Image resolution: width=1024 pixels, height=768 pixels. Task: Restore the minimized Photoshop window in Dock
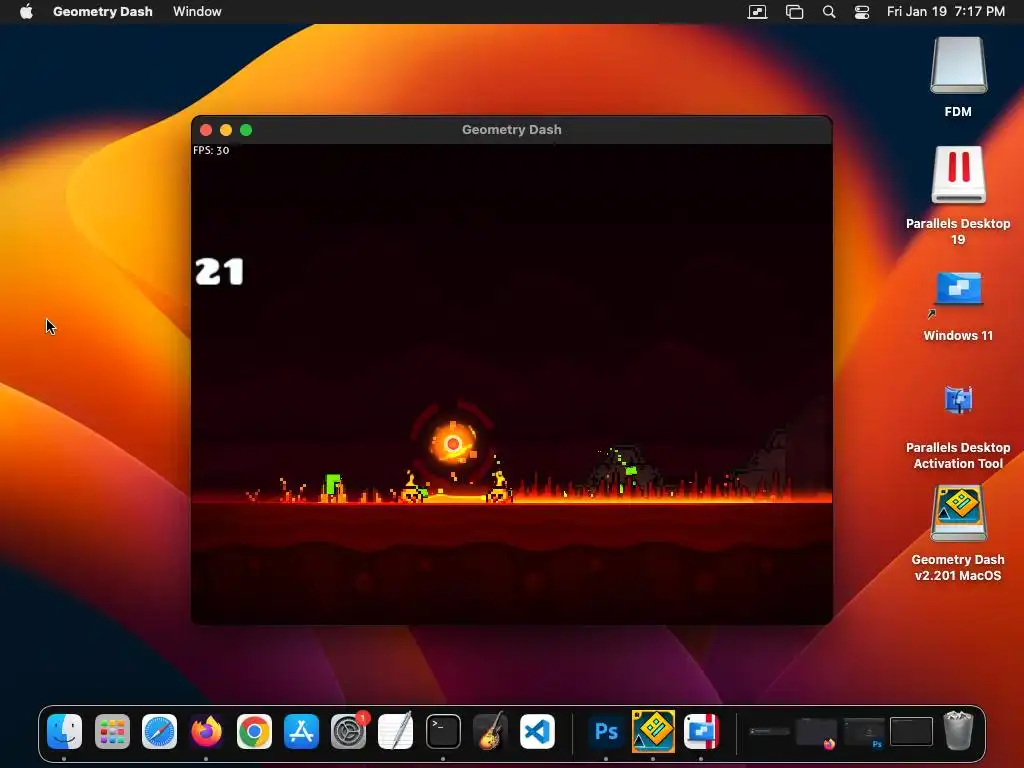coord(864,733)
